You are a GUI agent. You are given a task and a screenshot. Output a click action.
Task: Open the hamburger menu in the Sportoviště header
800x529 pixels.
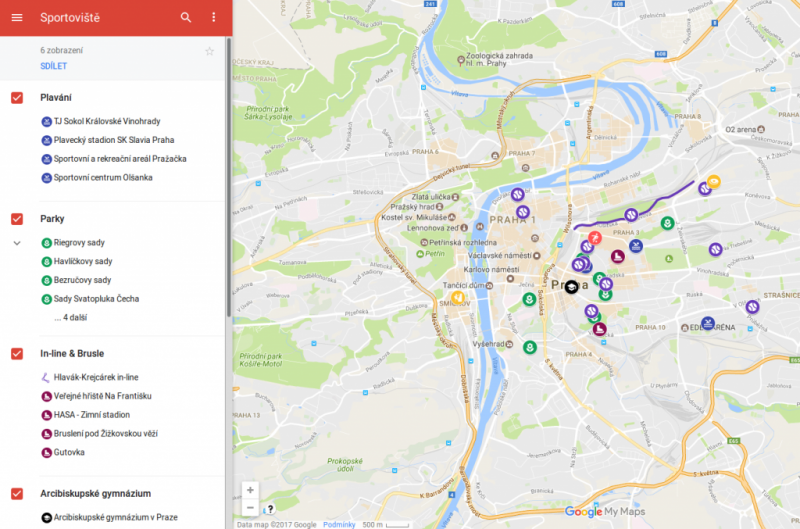(17, 17)
